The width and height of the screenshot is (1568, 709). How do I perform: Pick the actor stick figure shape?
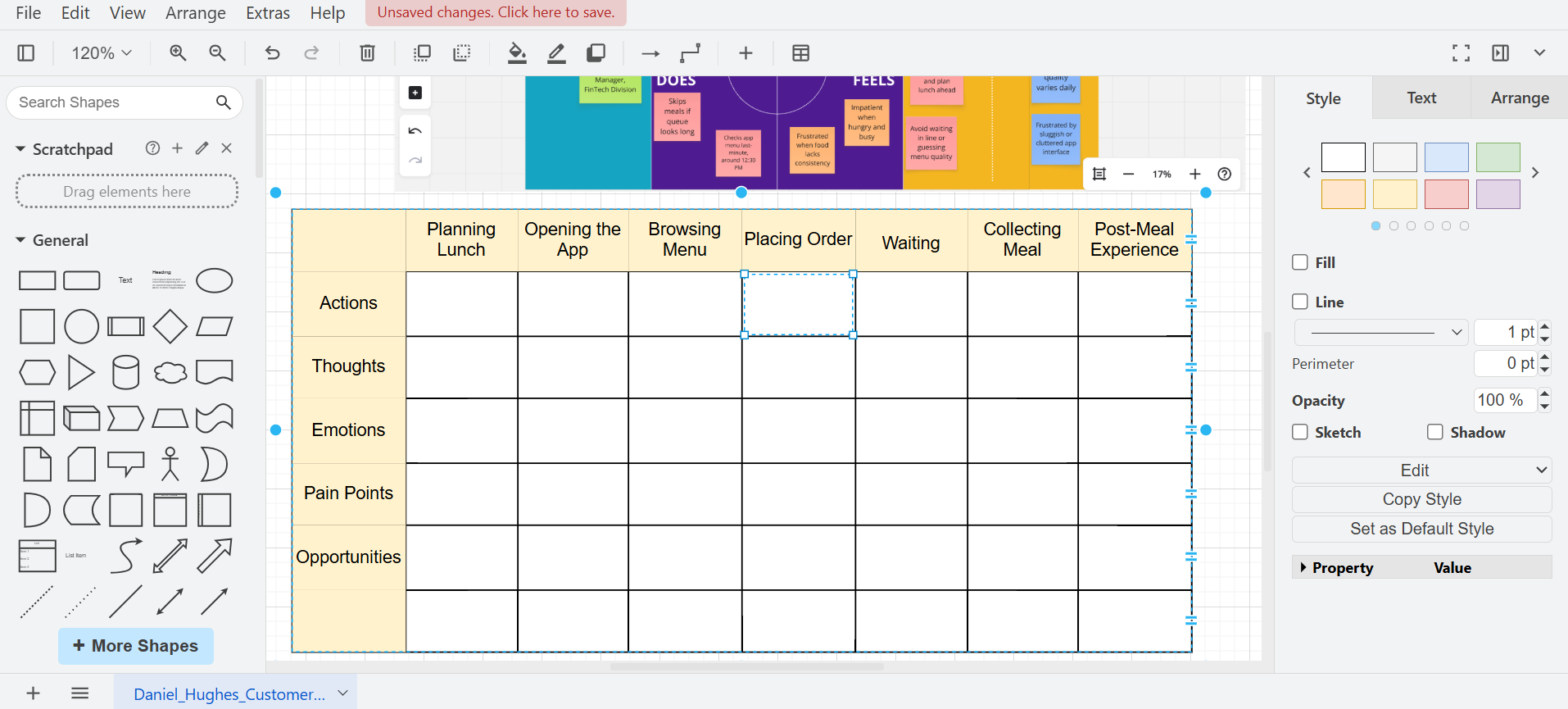pyautogui.click(x=170, y=464)
